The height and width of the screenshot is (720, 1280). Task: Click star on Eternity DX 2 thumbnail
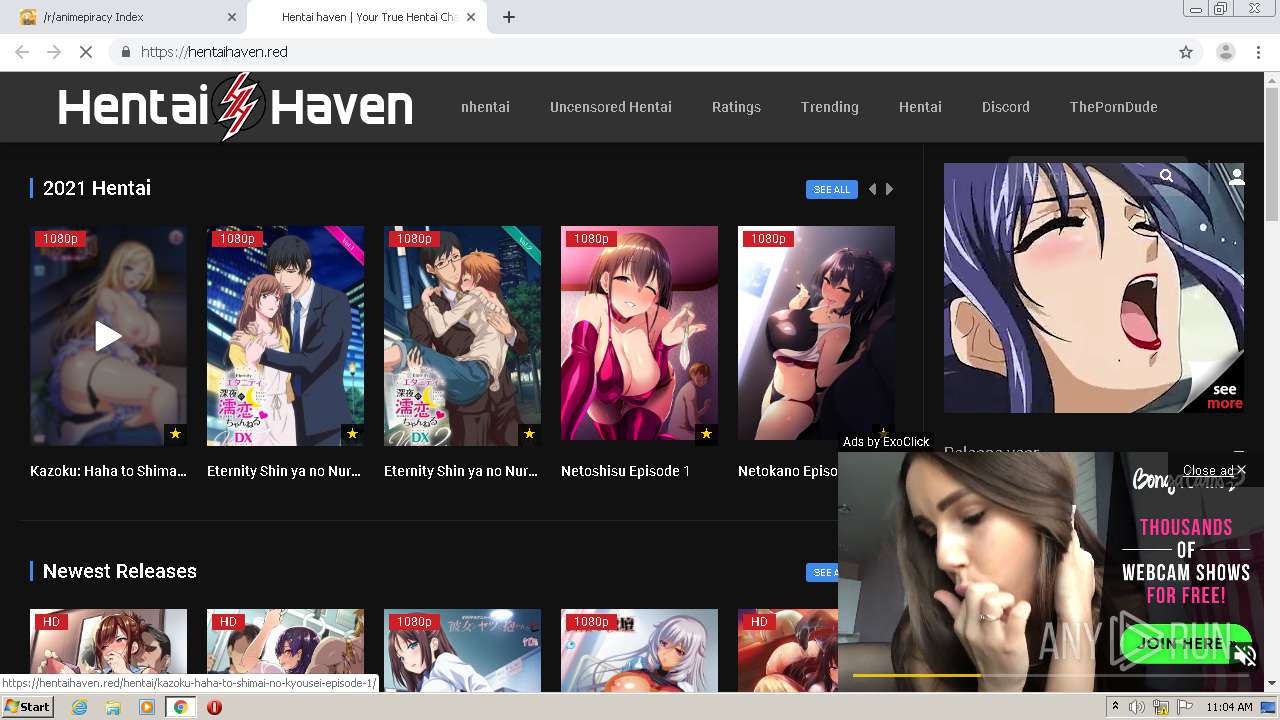tap(529, 434)
